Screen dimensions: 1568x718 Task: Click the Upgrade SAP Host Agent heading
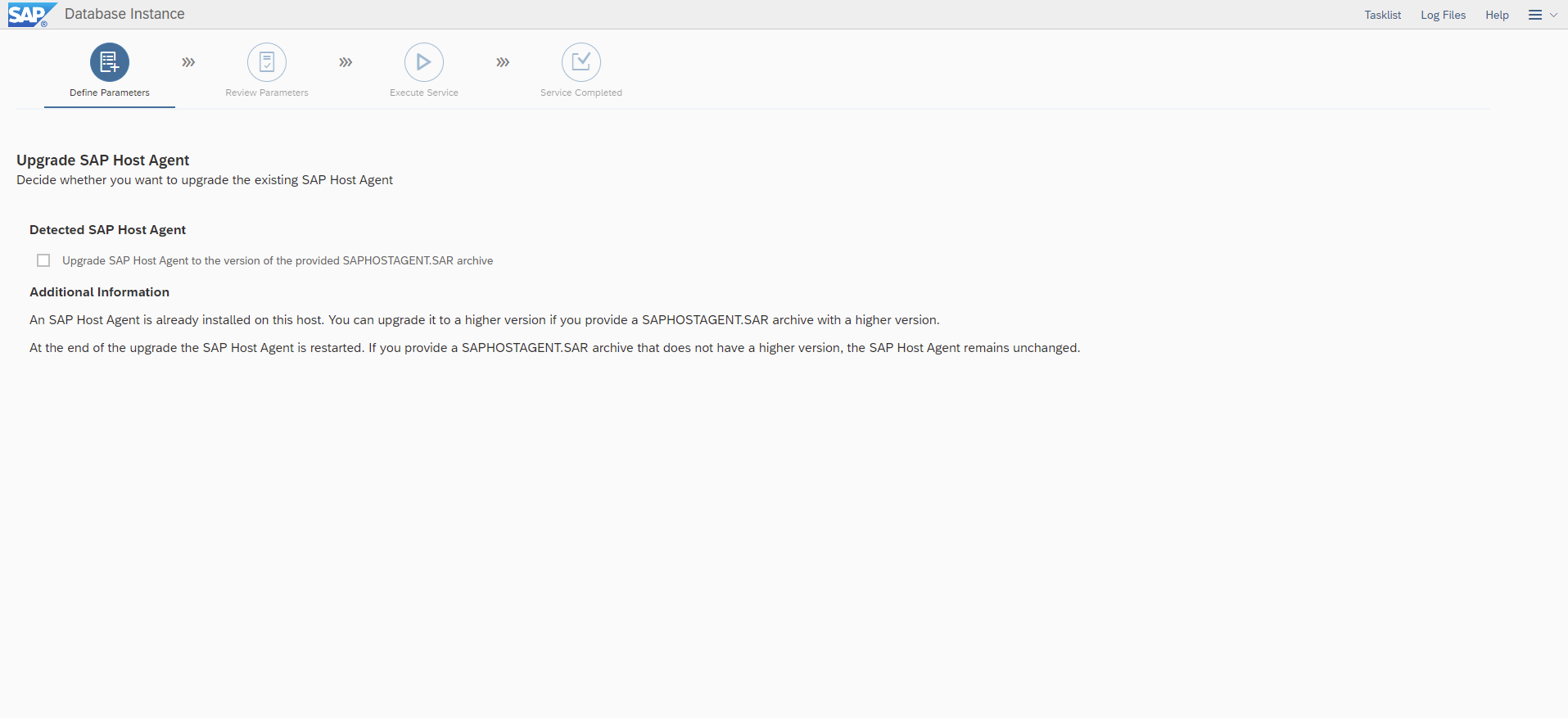point(102,160)
